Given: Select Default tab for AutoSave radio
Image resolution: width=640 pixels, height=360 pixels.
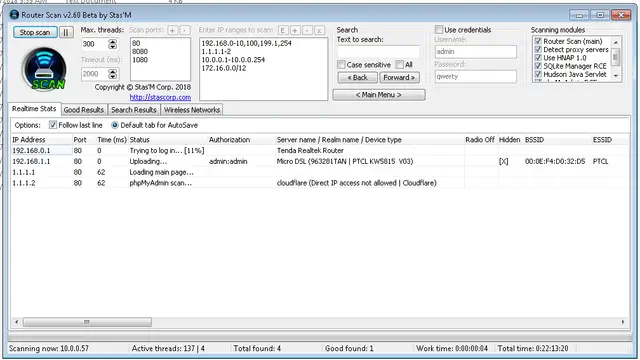Looking at the screenshot, I should tap(115, 125).
